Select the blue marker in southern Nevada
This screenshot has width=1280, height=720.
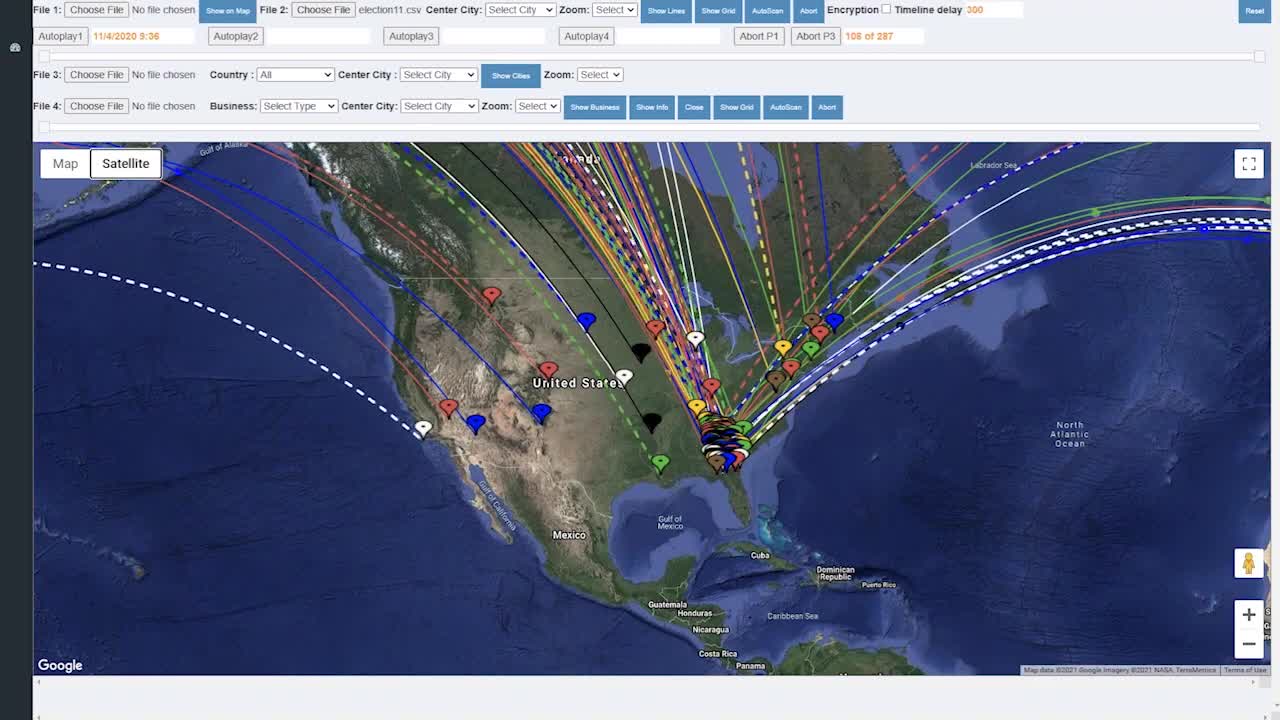pyautogui.click(x=475, y=423)
